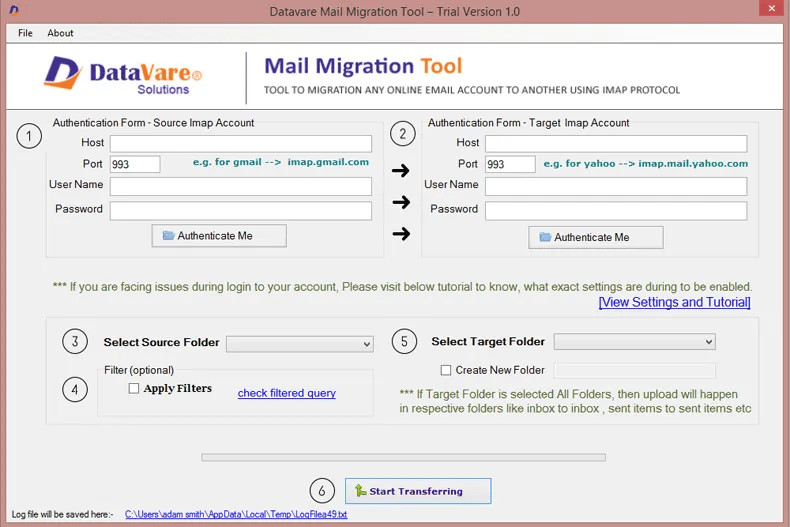This screenshot has width=790, height=527.
Task: Click the app icon in title bar
Action: coord(13,11)
